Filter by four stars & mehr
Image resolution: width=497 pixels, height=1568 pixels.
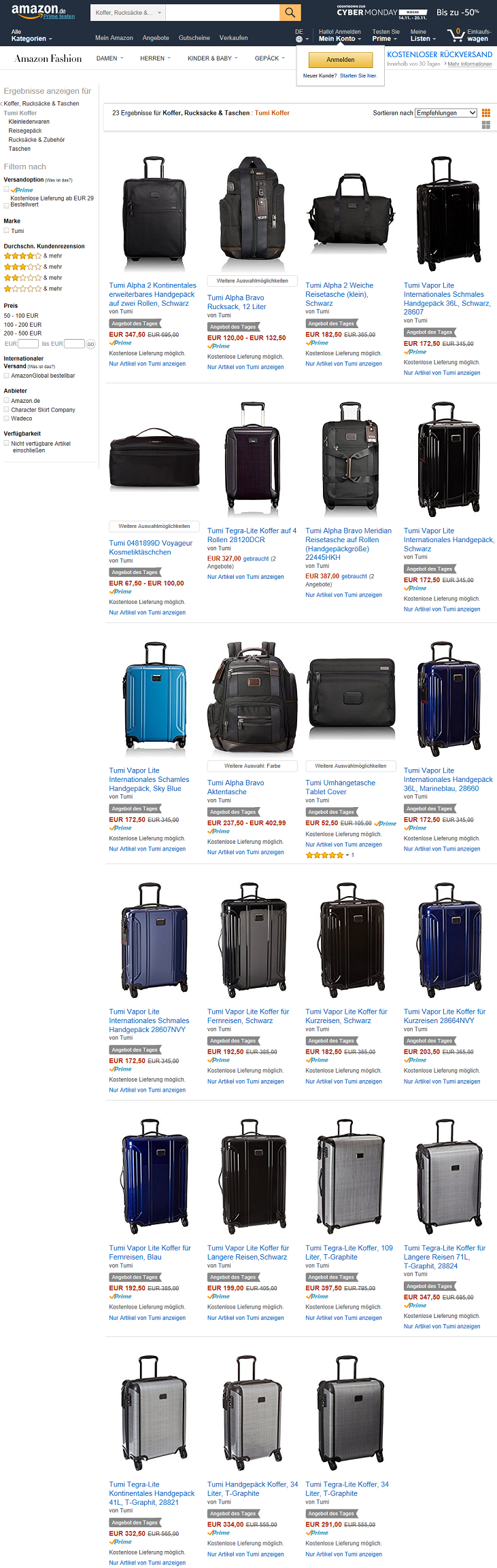[x=33, y=256]
